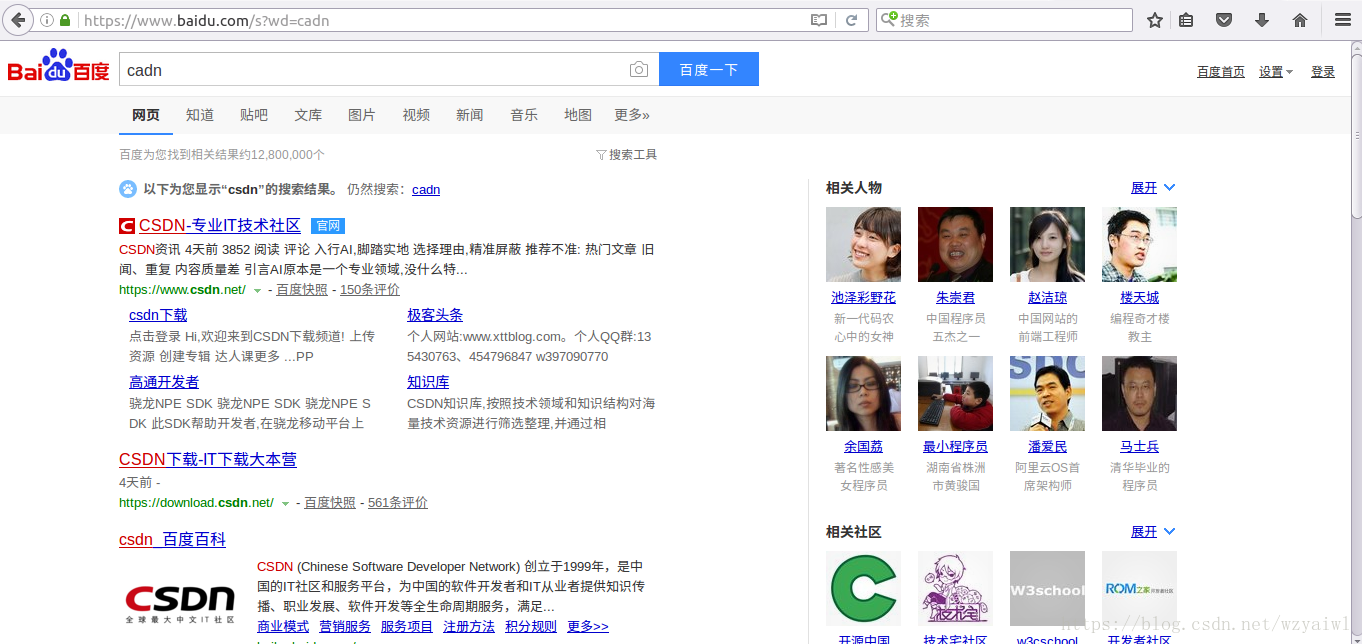This screenshot has height=644, width=1362.
Task: Expand the 相关社区 section with 展开
Action: click(x=1153, y=532)
